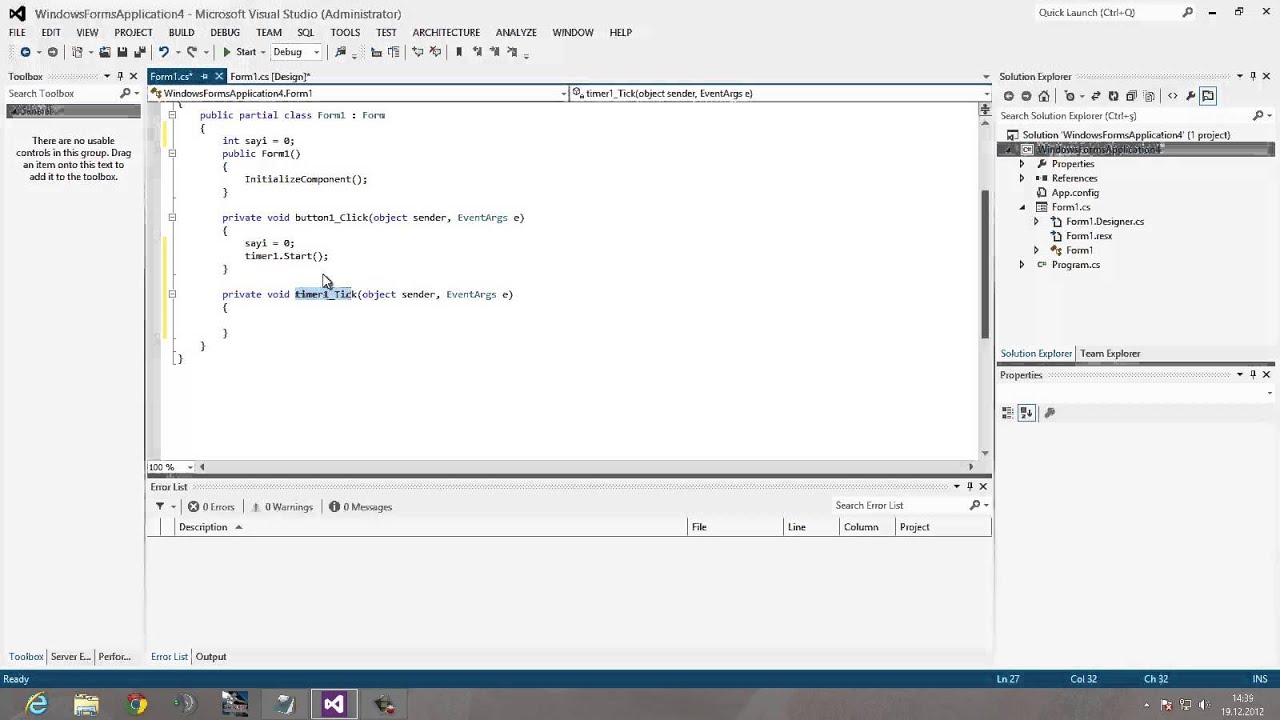Click the Open File toolbar icon
The width and height of the screenshot is (1280, 720).
(x=105, y=52)
